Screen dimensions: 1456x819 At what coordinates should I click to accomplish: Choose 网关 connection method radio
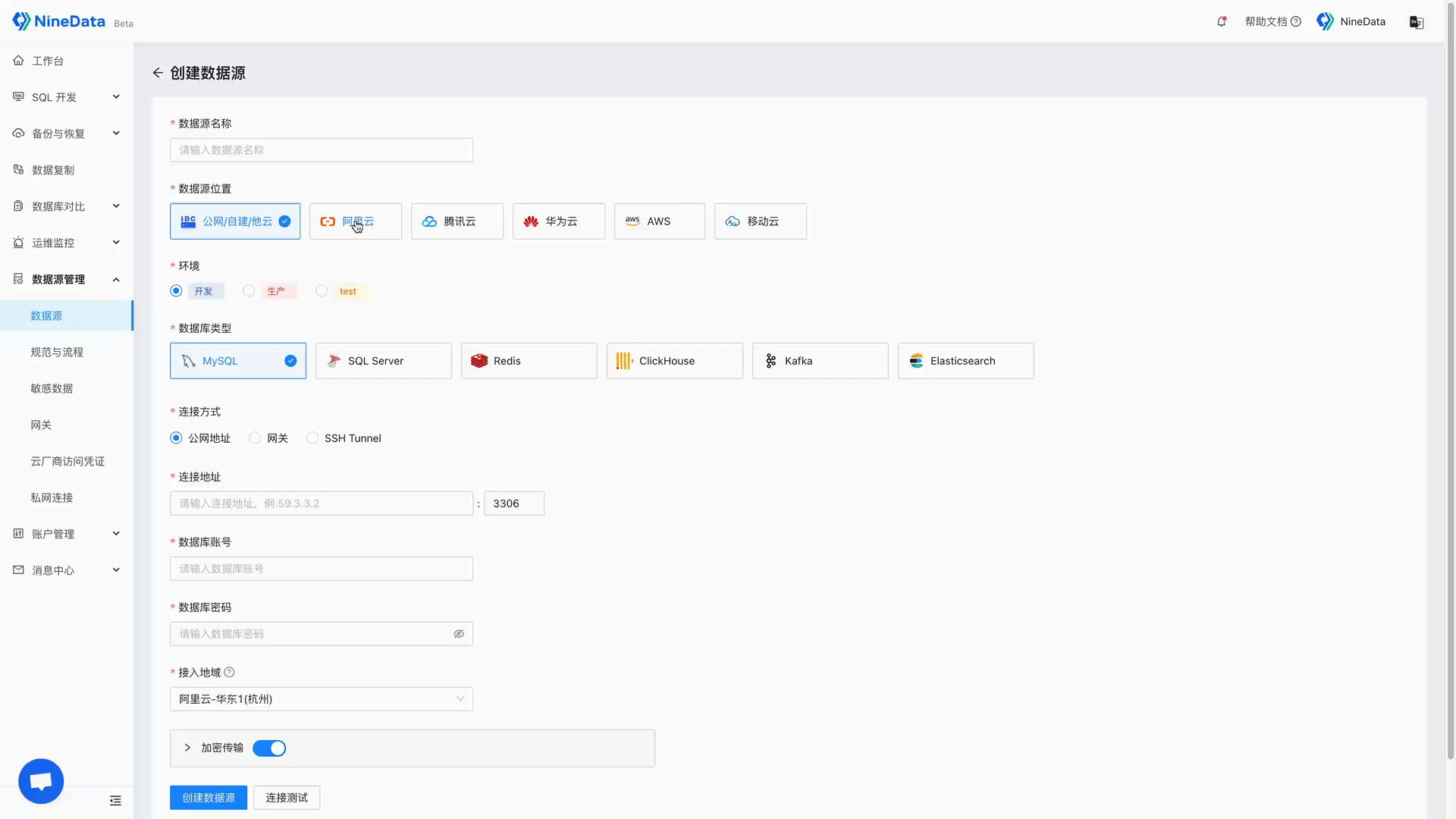click(255, 438)
